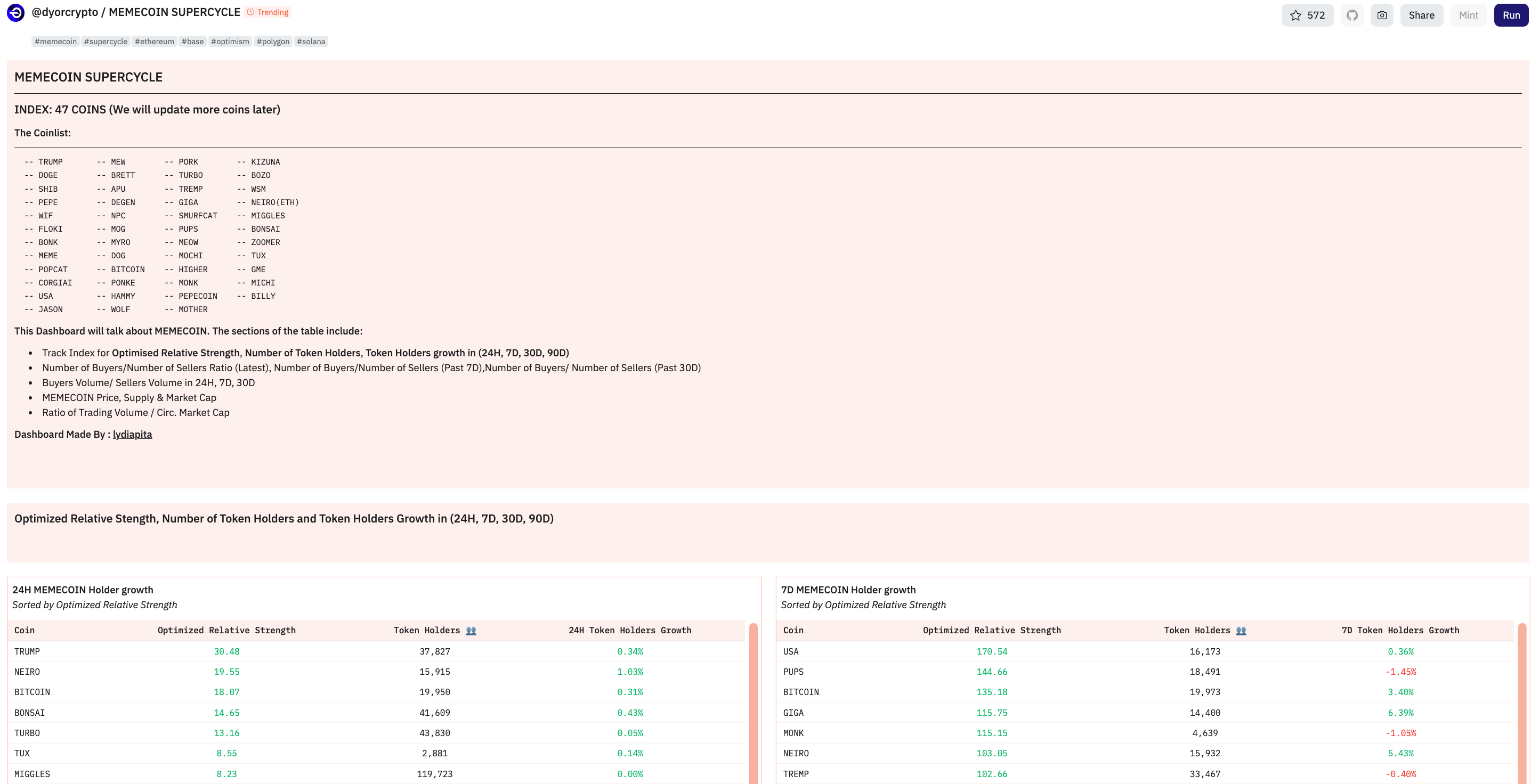
Task: Open the lydiapita author link
Action: [132, 434]
